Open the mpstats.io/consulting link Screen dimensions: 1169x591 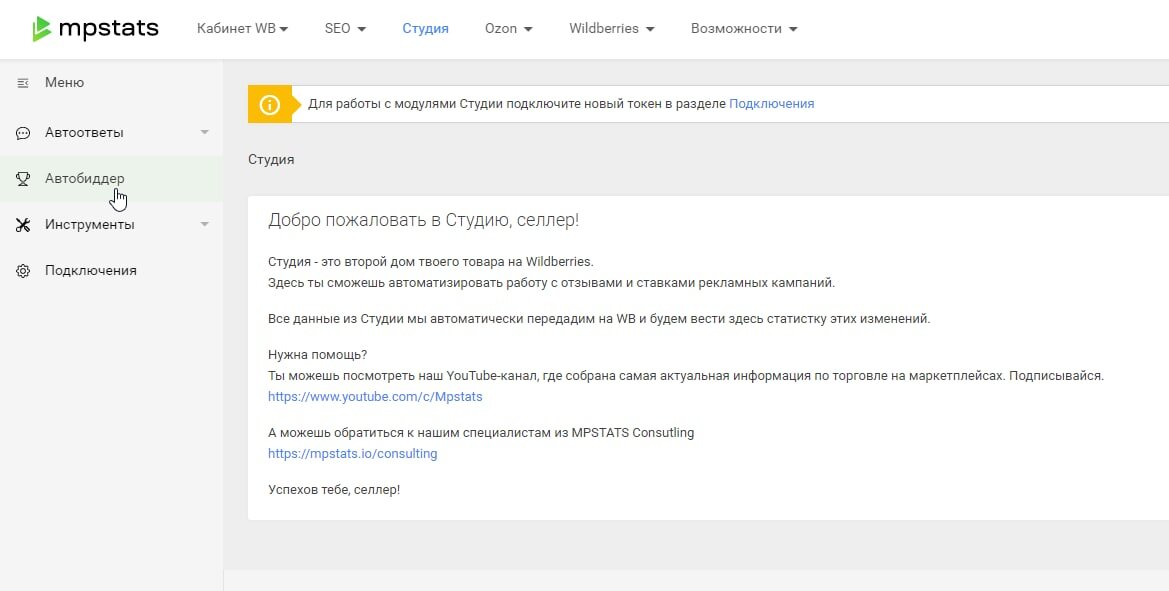click(x=353, y=453)
